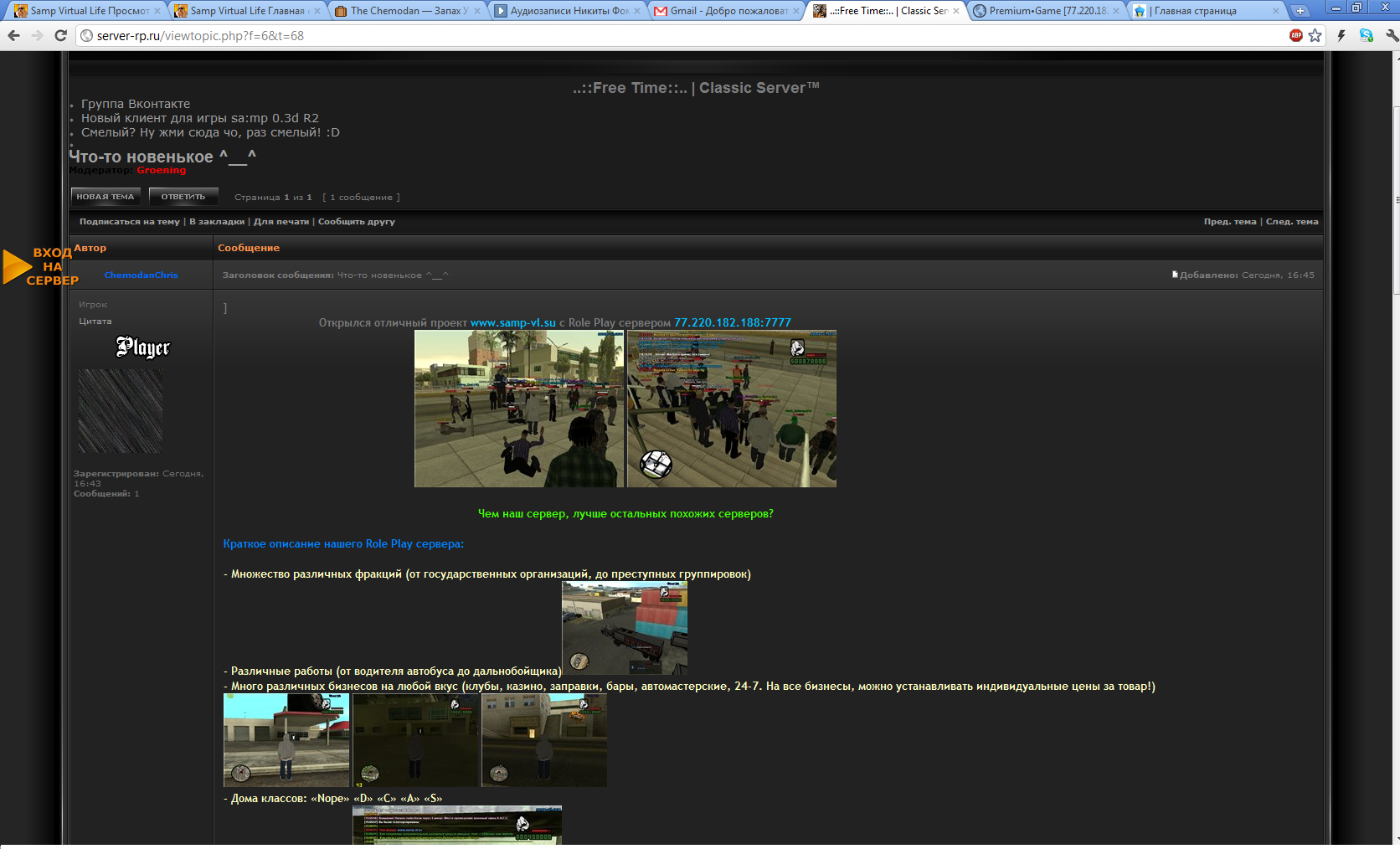The width and height of the screenshot is (1400, 849).
Task: Open the topic title Что-то новенькое
Action: pos(162,157)
